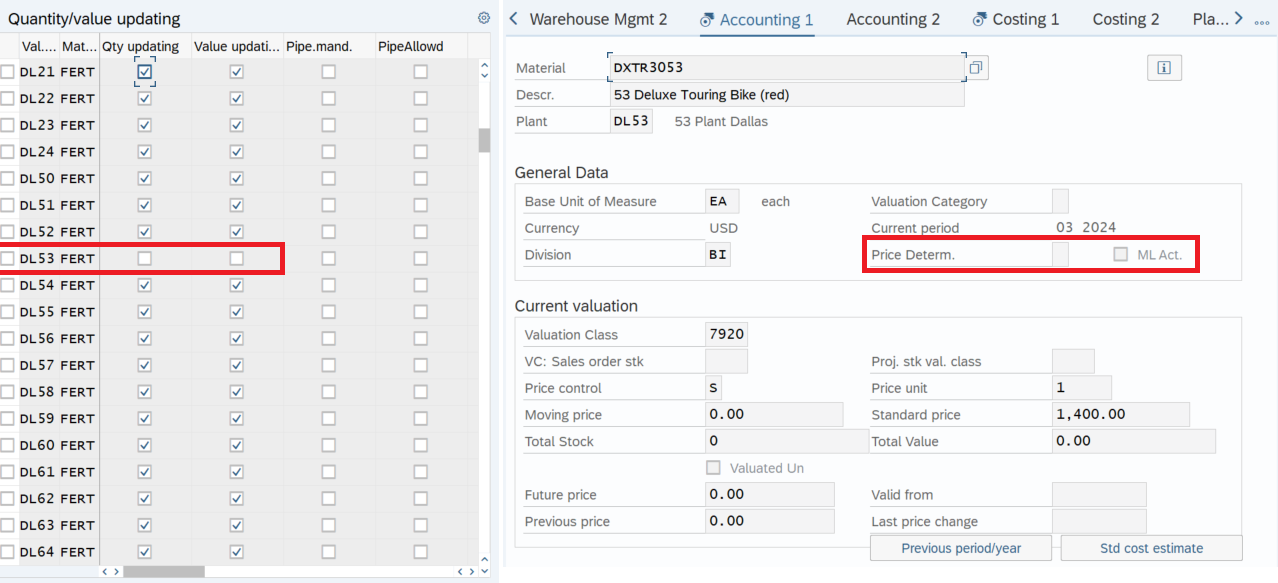This screenshot has height=583, width=1278.
Task: Click the FERT cell in DL60 row
Action: (77, 445)
